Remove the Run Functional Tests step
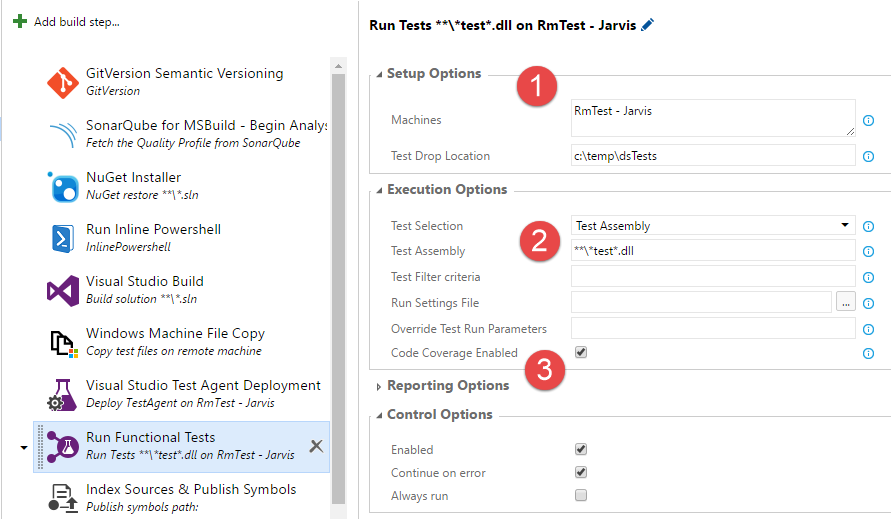Viewport: 891px width, 519px height. [x=316, y=446]
